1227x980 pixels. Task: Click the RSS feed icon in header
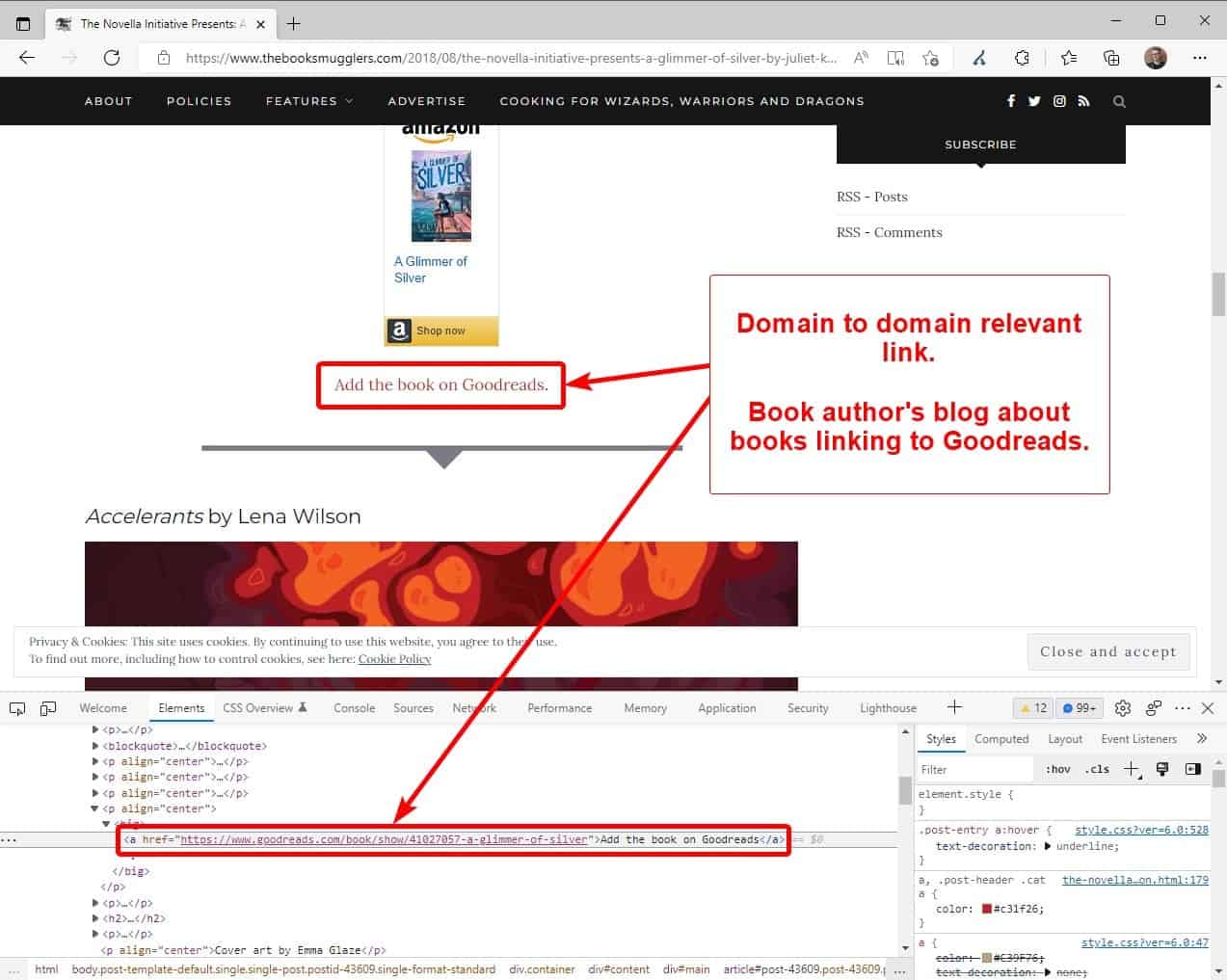1083,101
